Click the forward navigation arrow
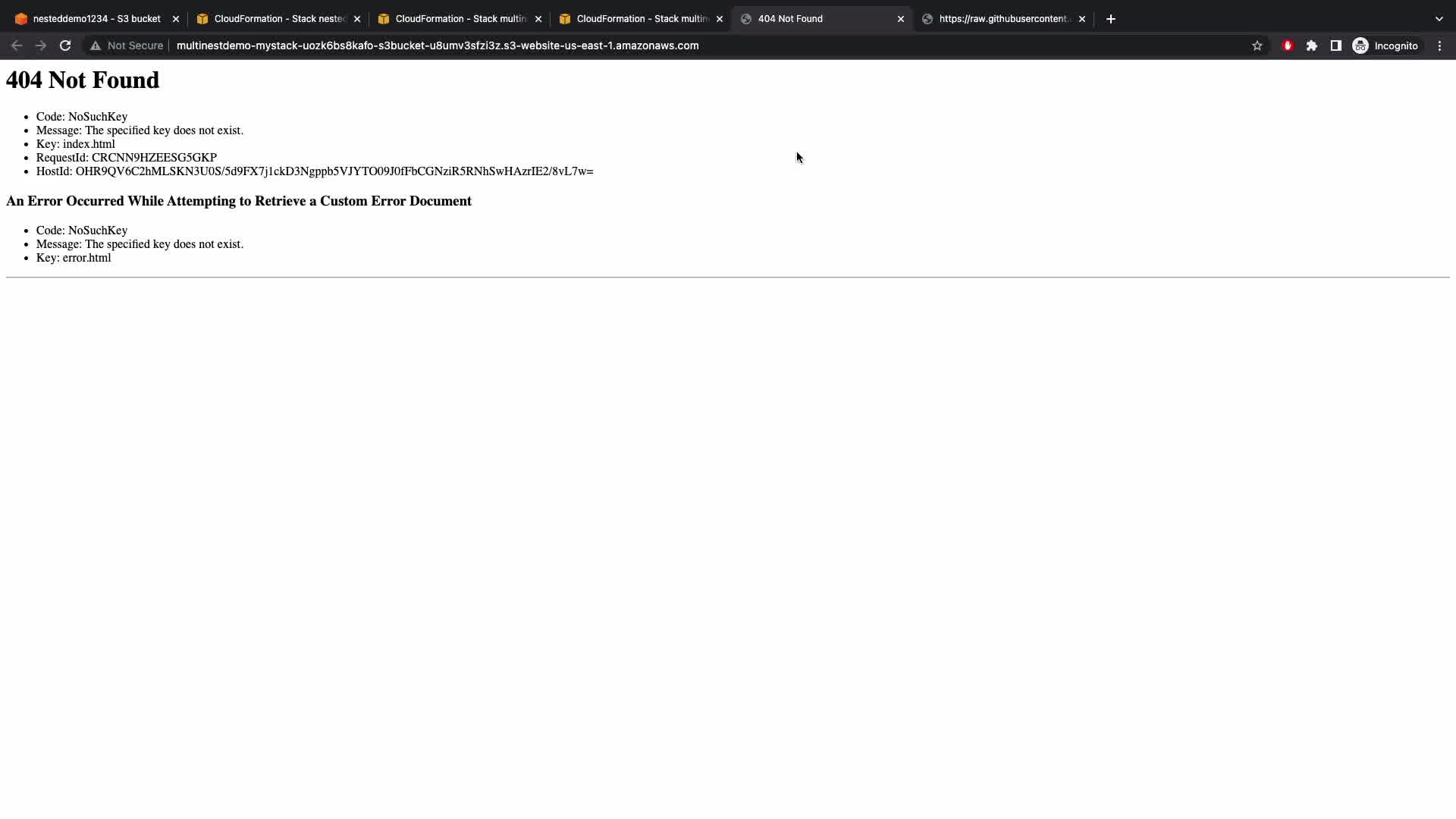This screenshot has height=819, width=1456. pyautogui.click(x=41, y=45)
